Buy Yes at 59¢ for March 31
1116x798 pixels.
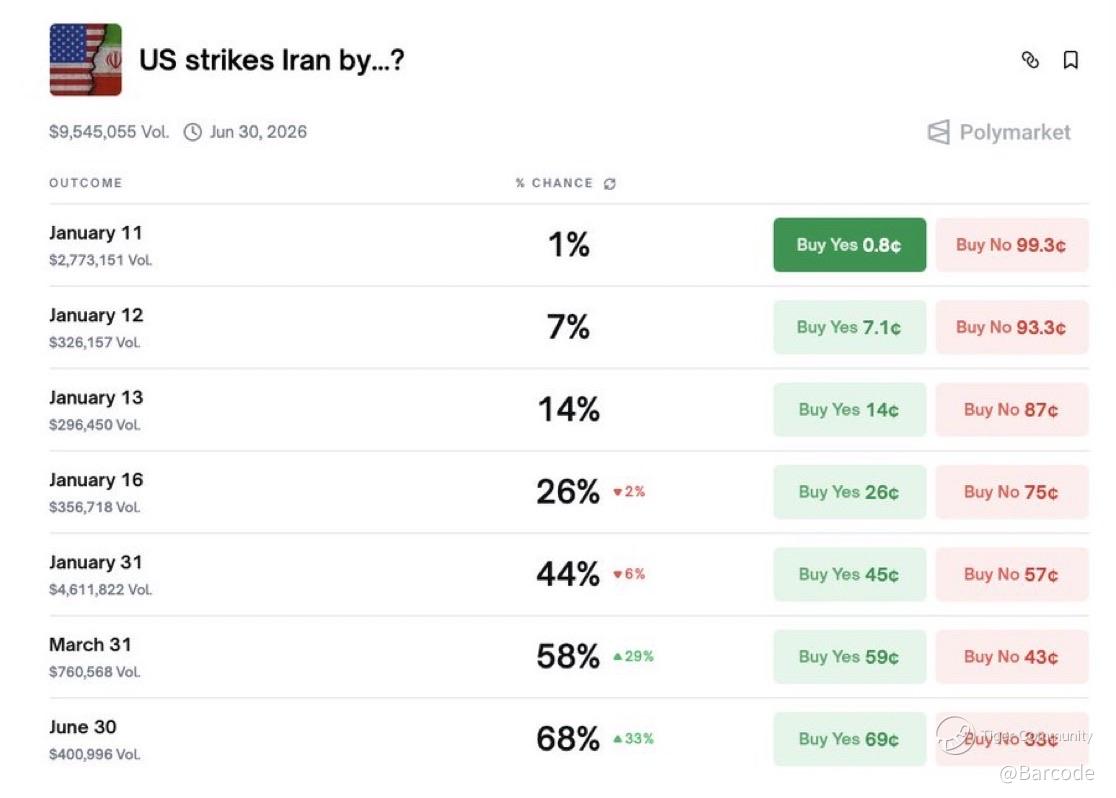point(849,657)
